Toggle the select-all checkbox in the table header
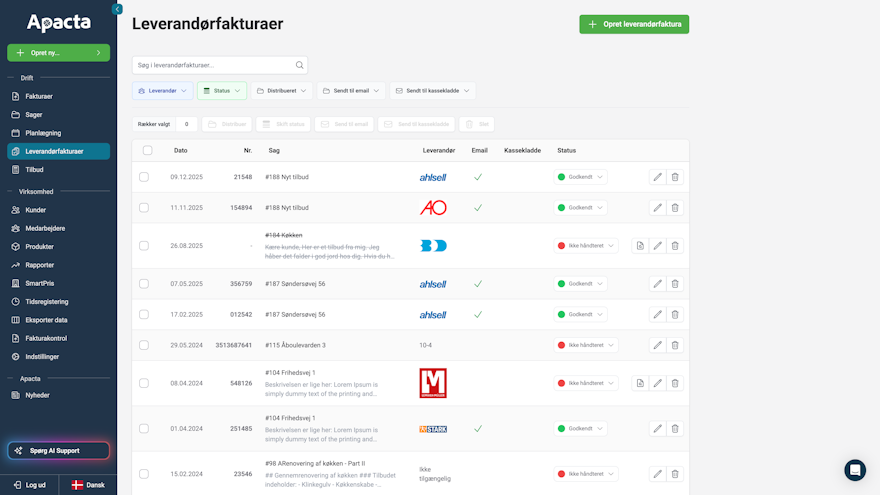This screenshot has height=495, width=880. tap(148, 151)
